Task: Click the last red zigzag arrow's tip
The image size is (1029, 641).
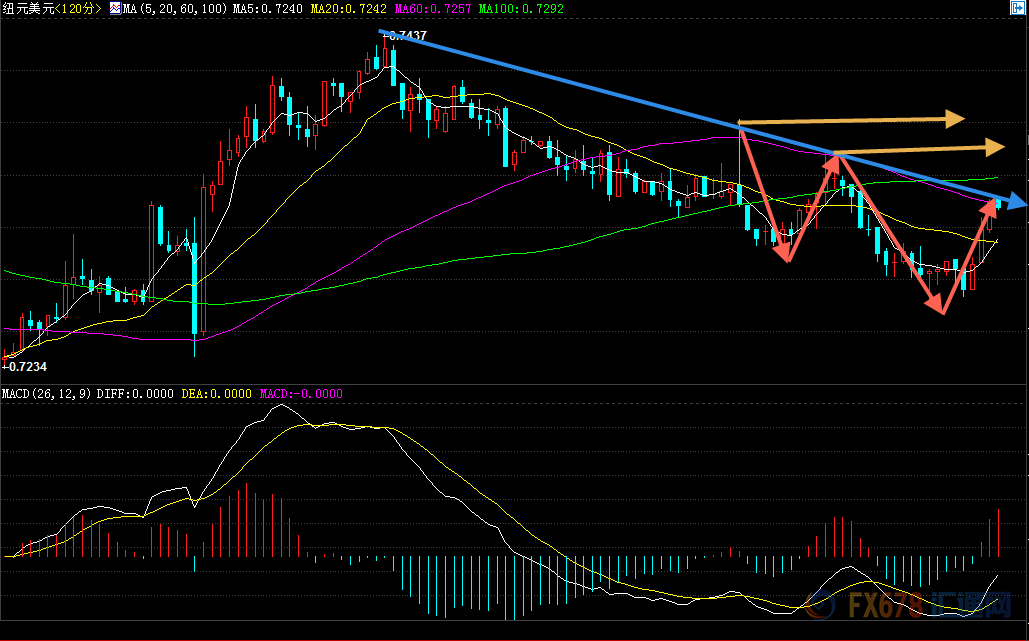Action: pyautogui.click(x=996, y=204)
